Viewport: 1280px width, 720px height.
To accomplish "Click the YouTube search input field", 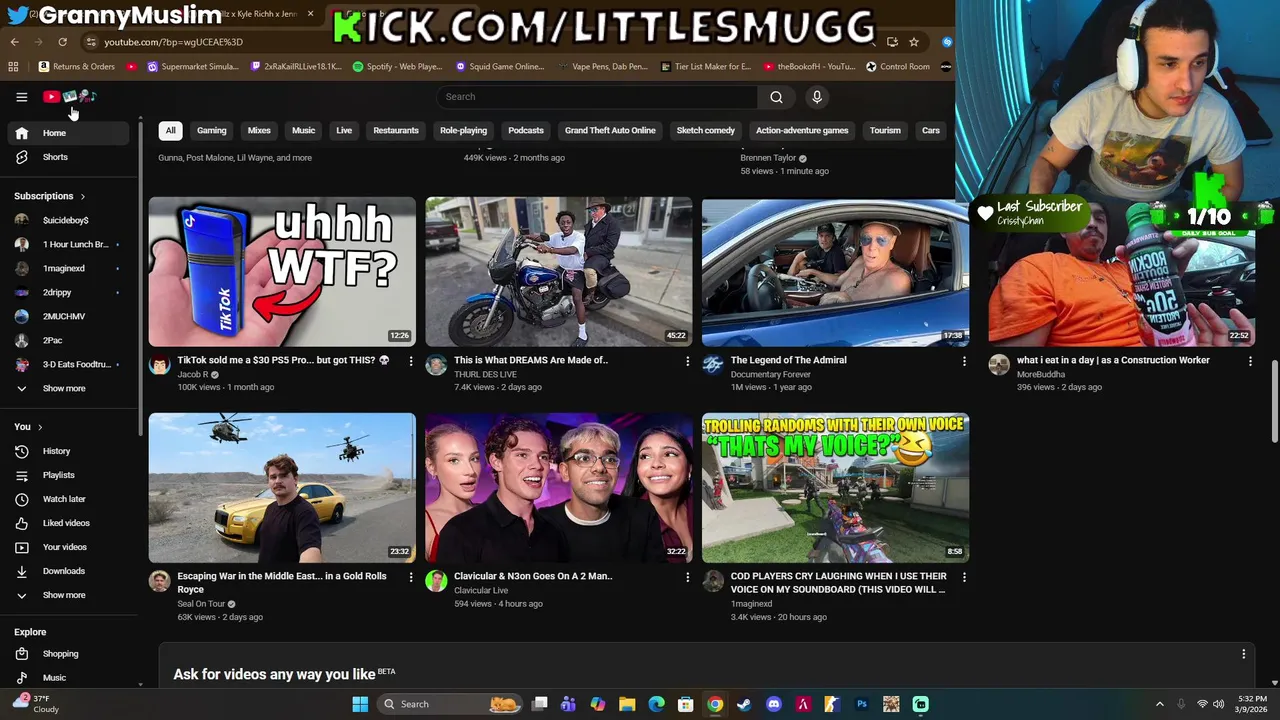I will point(597,97).
